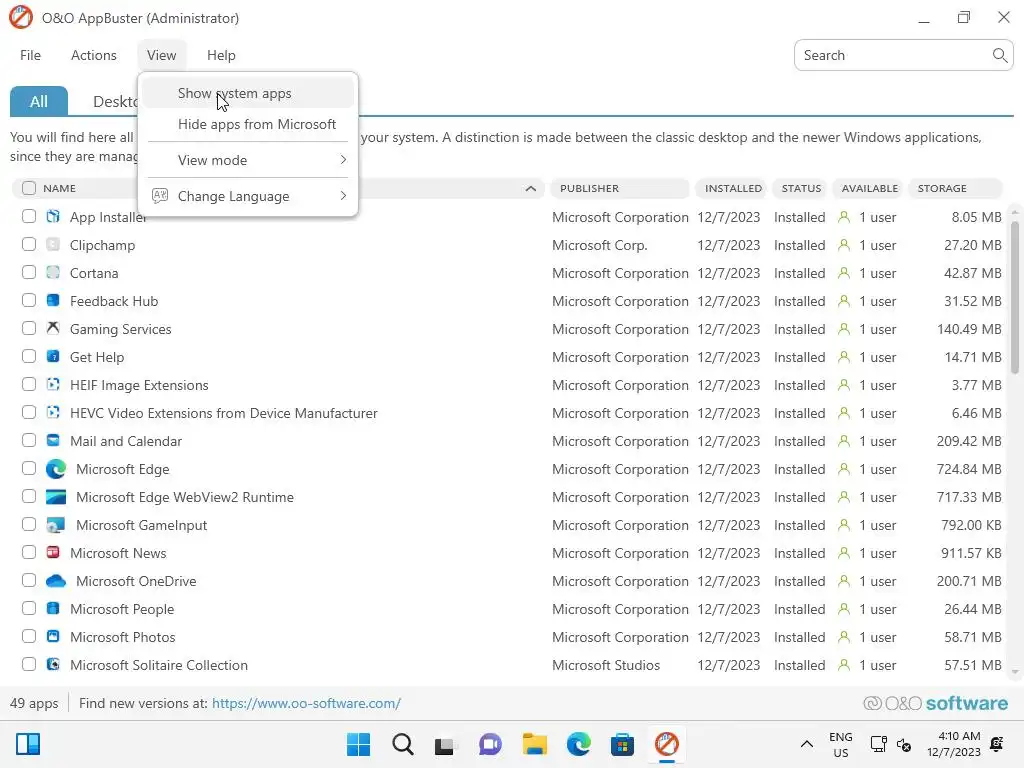Show hidden system tray icons
Image resolution: width=1024 pixels, height=768 pixels.
tap(807, 744)
